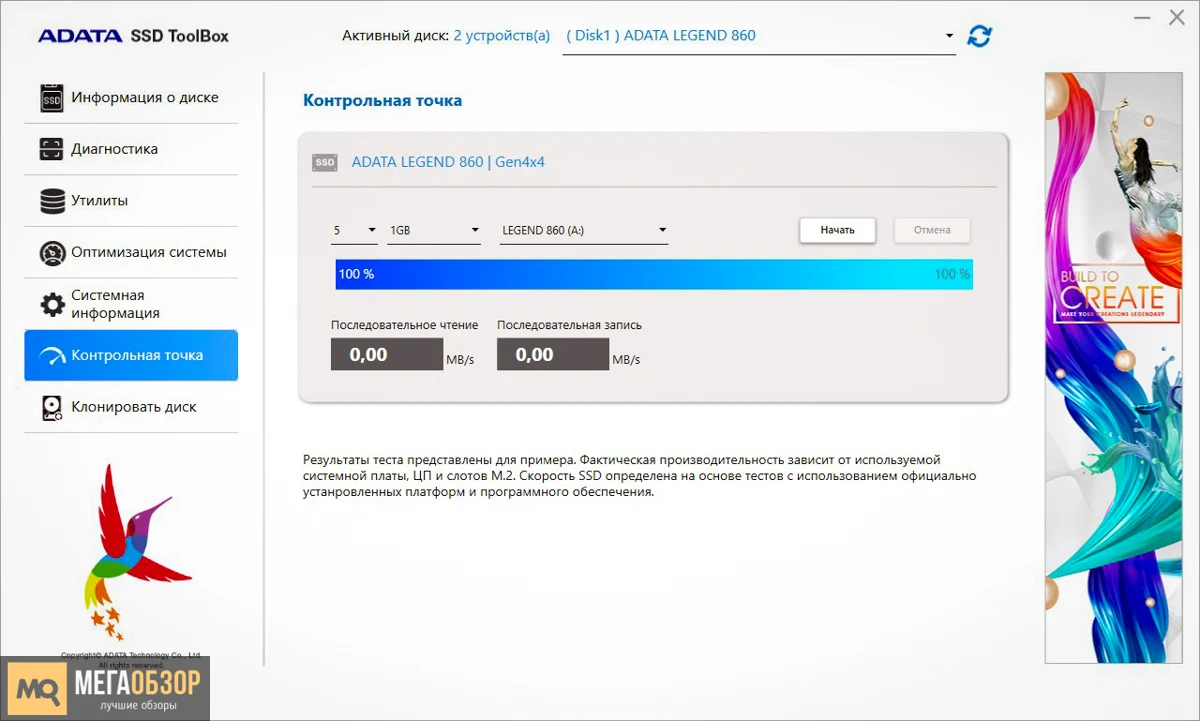
Task: Click the sequential write value 0,00
Action: click(x=553, y=355)
